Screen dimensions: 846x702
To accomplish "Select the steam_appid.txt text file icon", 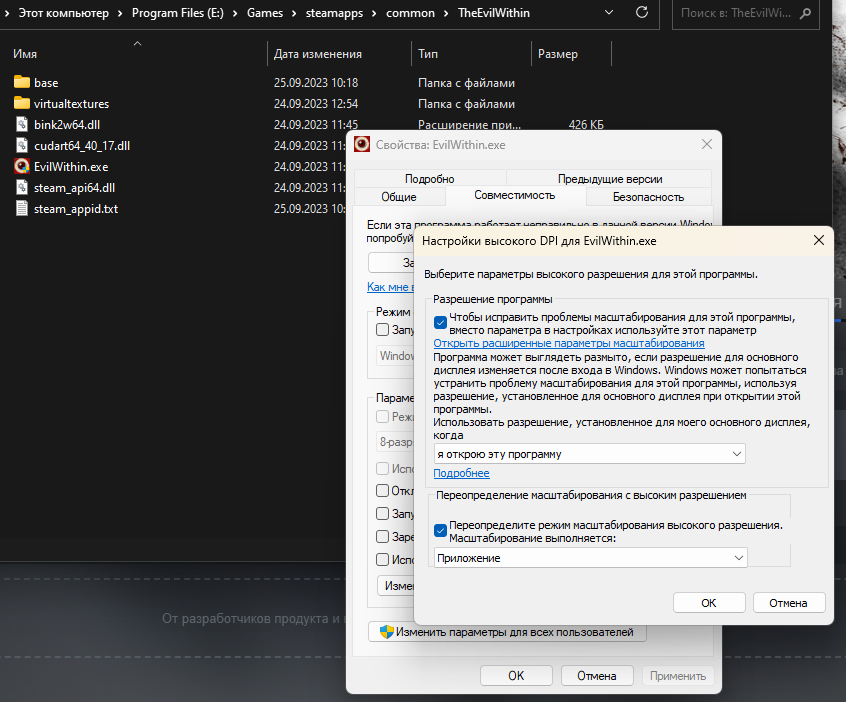I will tap(22, 208).
